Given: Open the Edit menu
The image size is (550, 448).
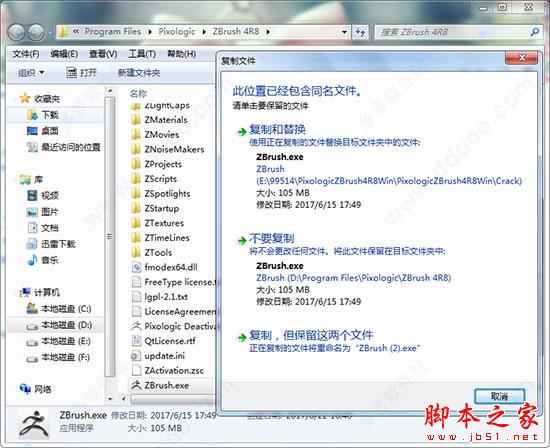Looking at the screenshot, I should click(64, 54).
